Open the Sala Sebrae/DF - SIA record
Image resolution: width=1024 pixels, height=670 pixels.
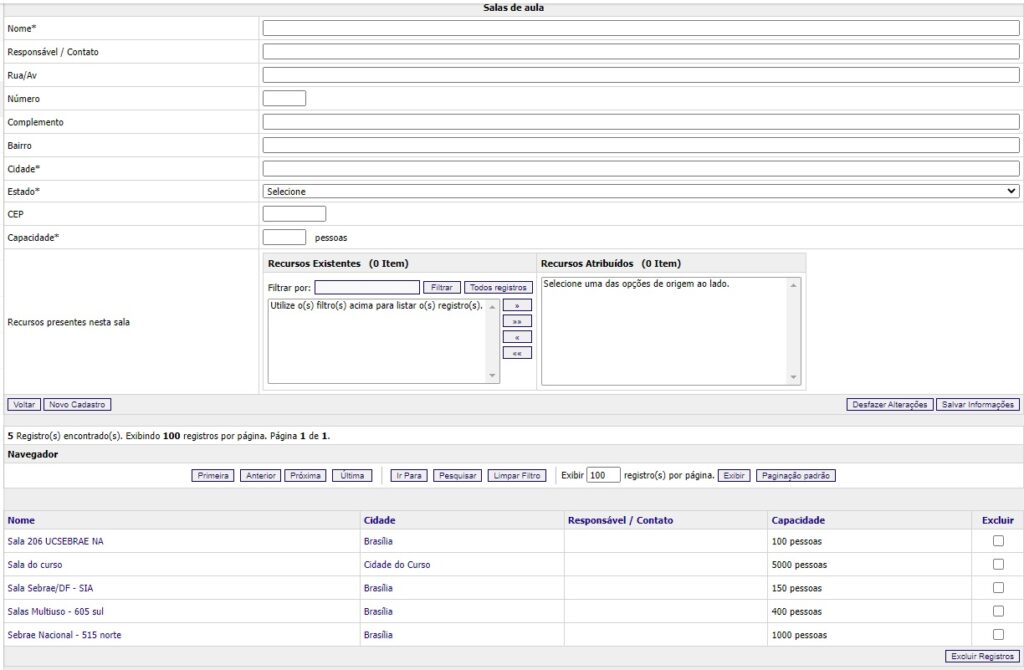(50, 588)
